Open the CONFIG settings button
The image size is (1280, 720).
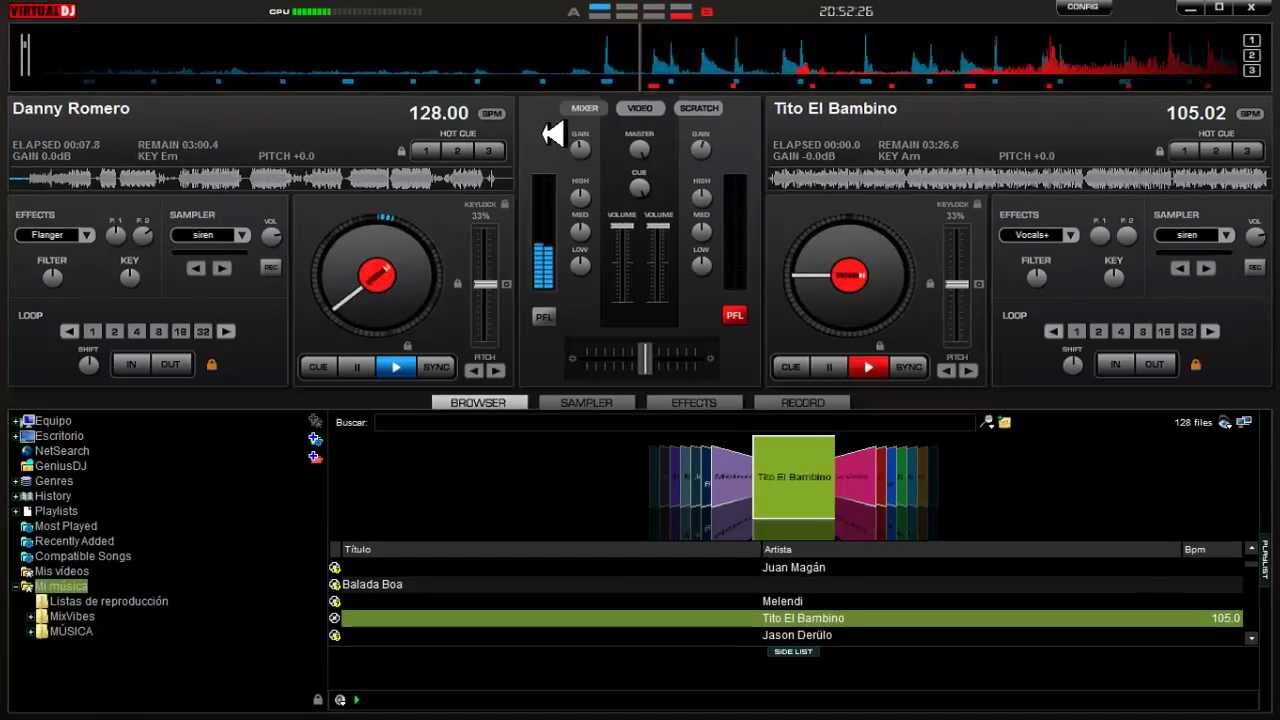pyautogui.click(x=1083, y=7)
